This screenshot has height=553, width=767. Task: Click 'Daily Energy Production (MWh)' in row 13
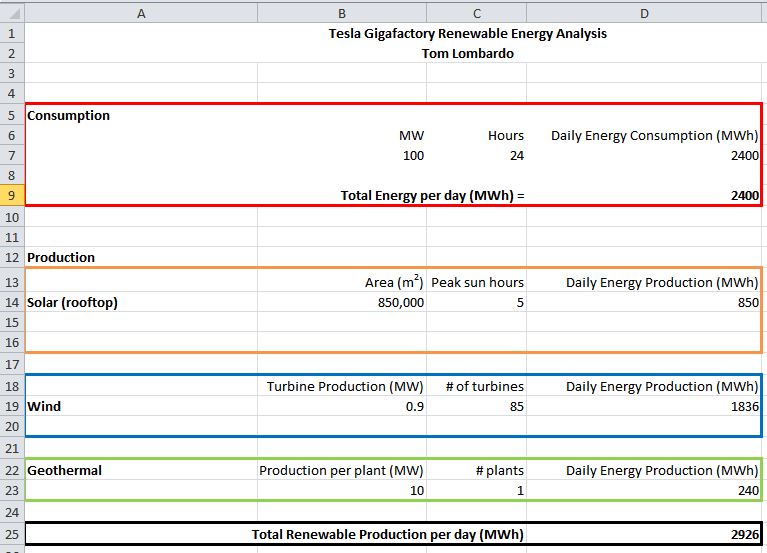pyautogui.click(x=662, y=282)
